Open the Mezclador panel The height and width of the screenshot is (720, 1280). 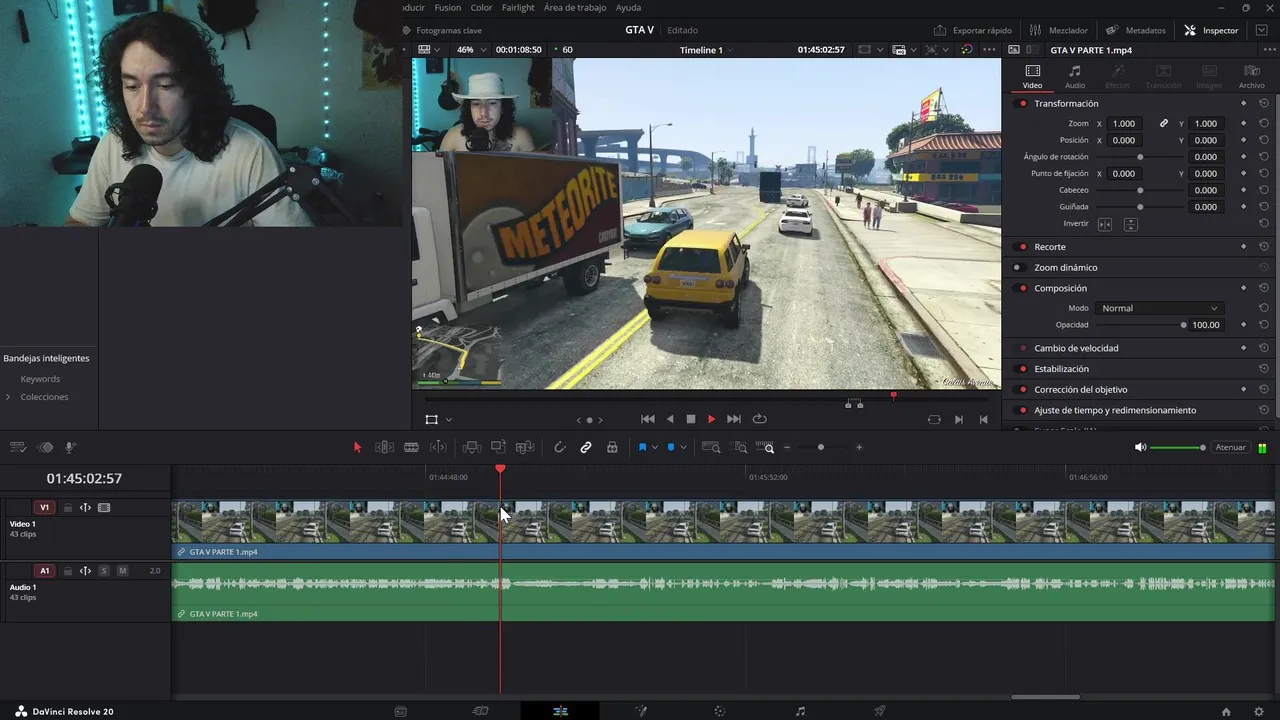1059,30
